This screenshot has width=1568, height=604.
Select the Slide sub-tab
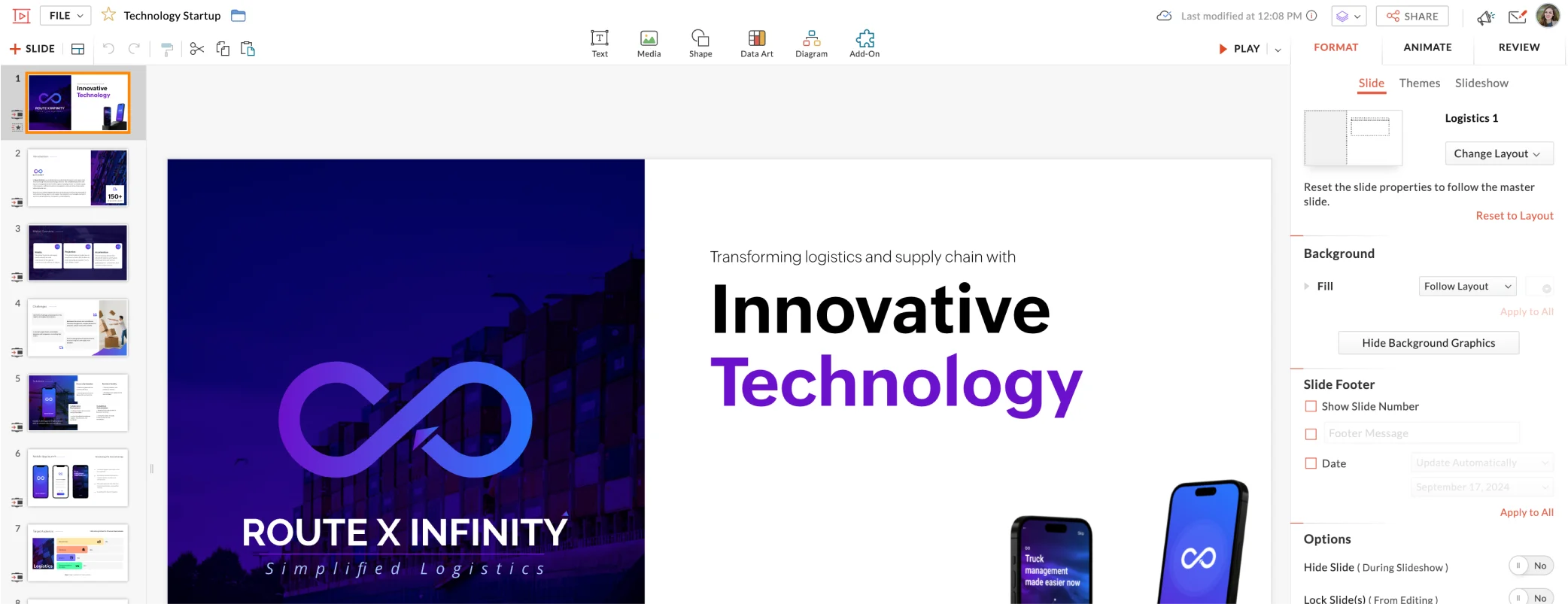(x=1371, y=83)
